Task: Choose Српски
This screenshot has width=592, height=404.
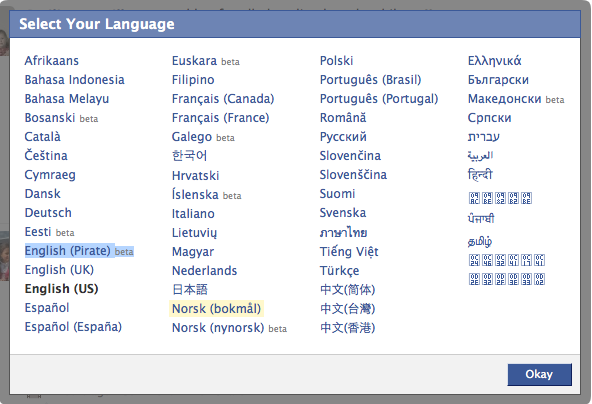Action: coord(490,118)
